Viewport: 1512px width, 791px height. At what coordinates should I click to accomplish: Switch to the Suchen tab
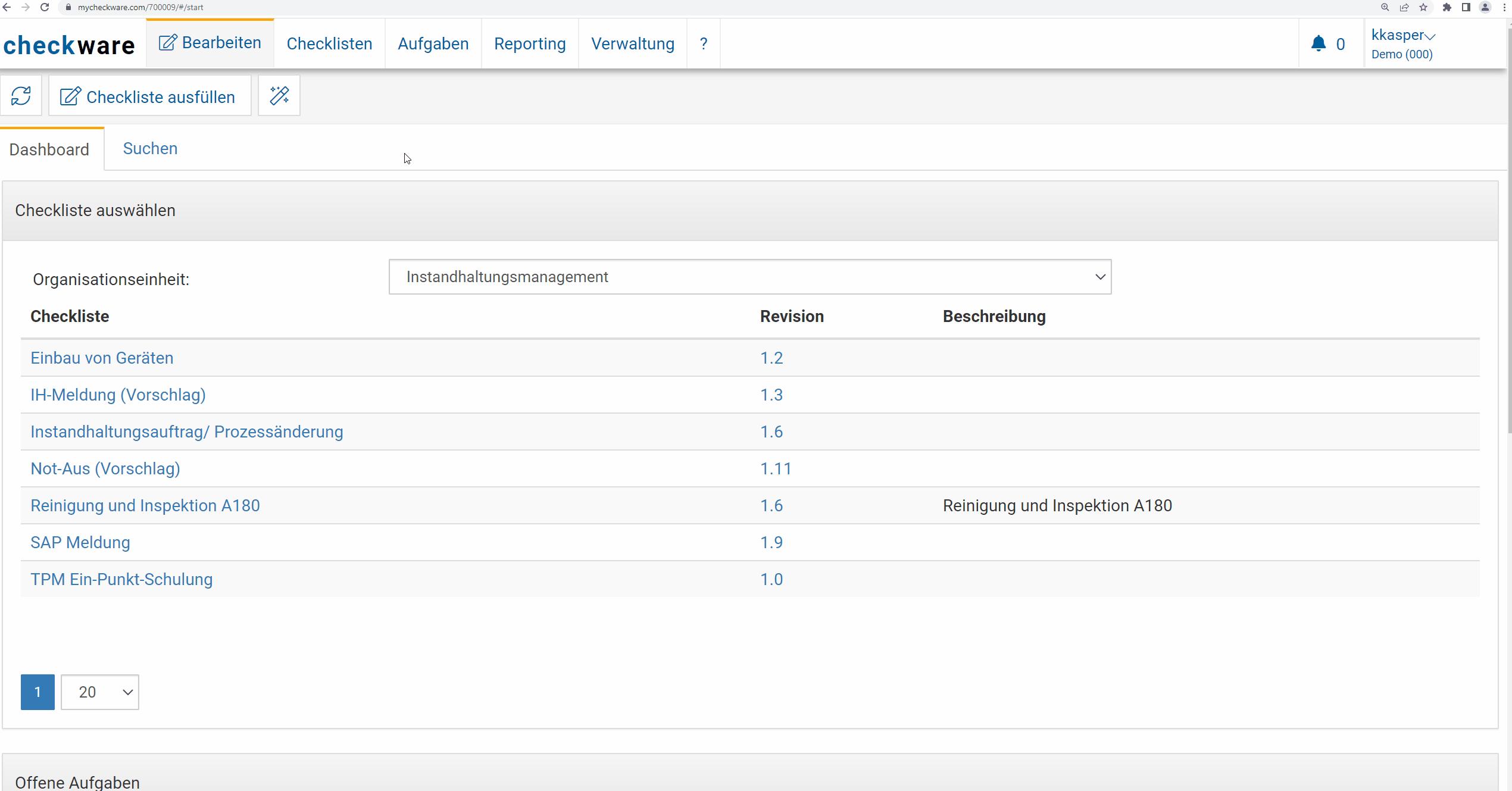tap(150, 149)
